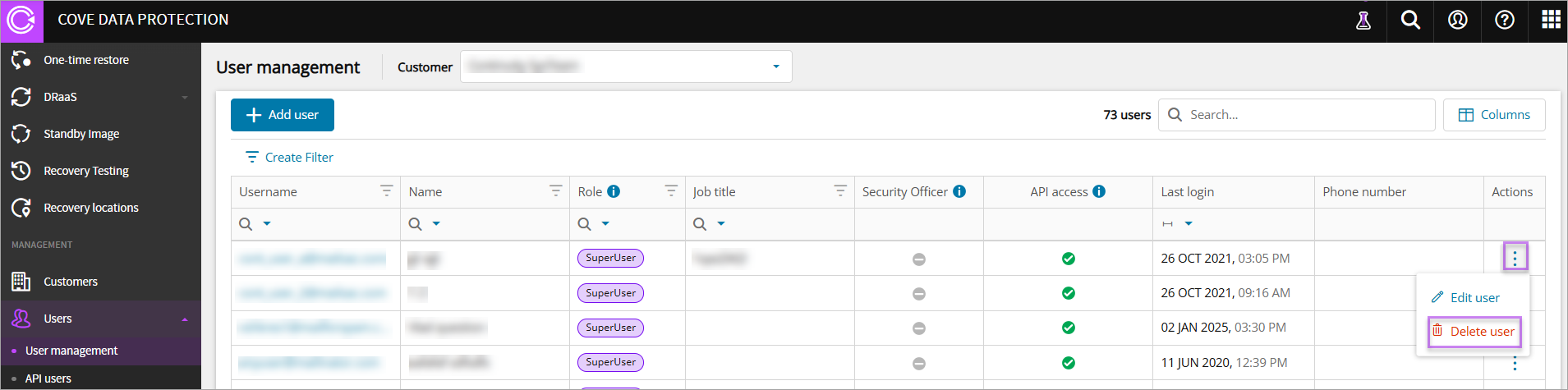The width and height of the screenshot is (1568, 390).
Task: Open the global search magnifier icon
Action: (1410, 21)
